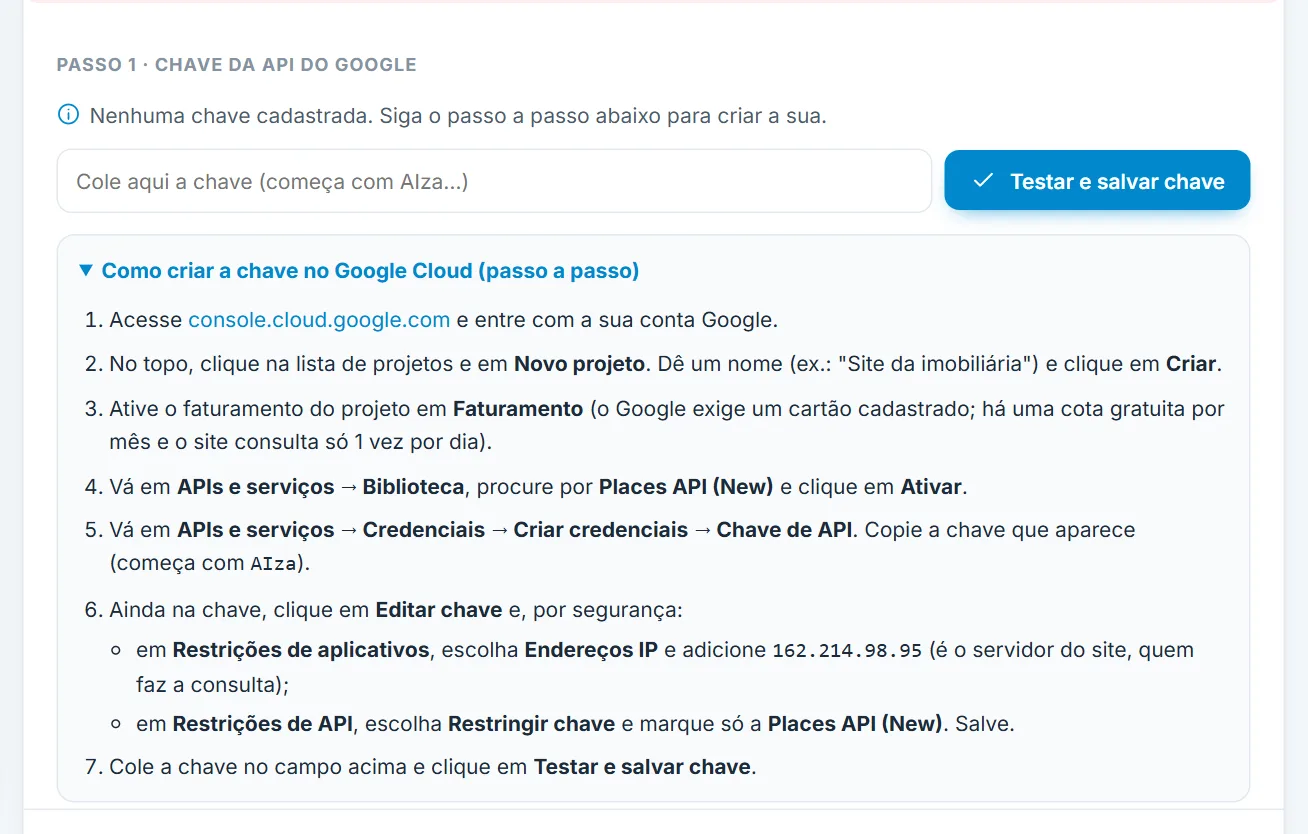1308x834 pixels.
Task: Click the bold 'Criar credenciais' text in step 5
Action: pyautogui.click(x=601, y=530)
